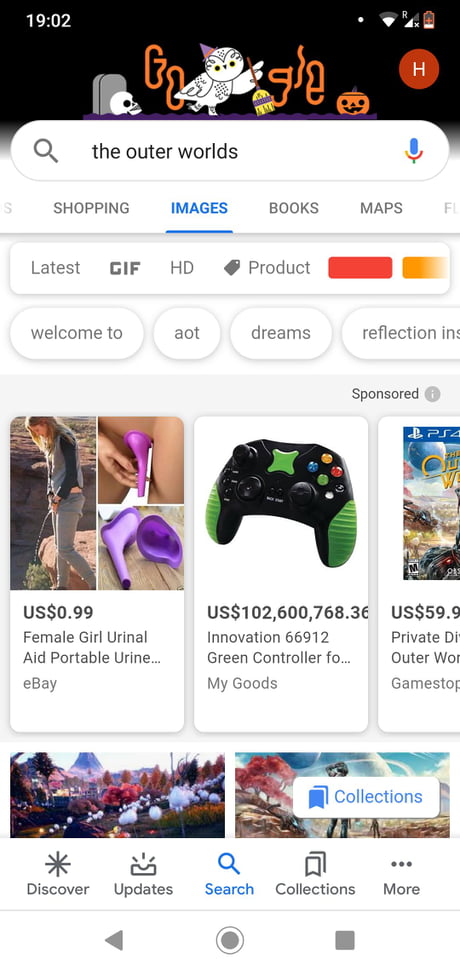Open Updates in bottom navigation
The width and height of the screenshot is (460, 971).
pos(143,874)
